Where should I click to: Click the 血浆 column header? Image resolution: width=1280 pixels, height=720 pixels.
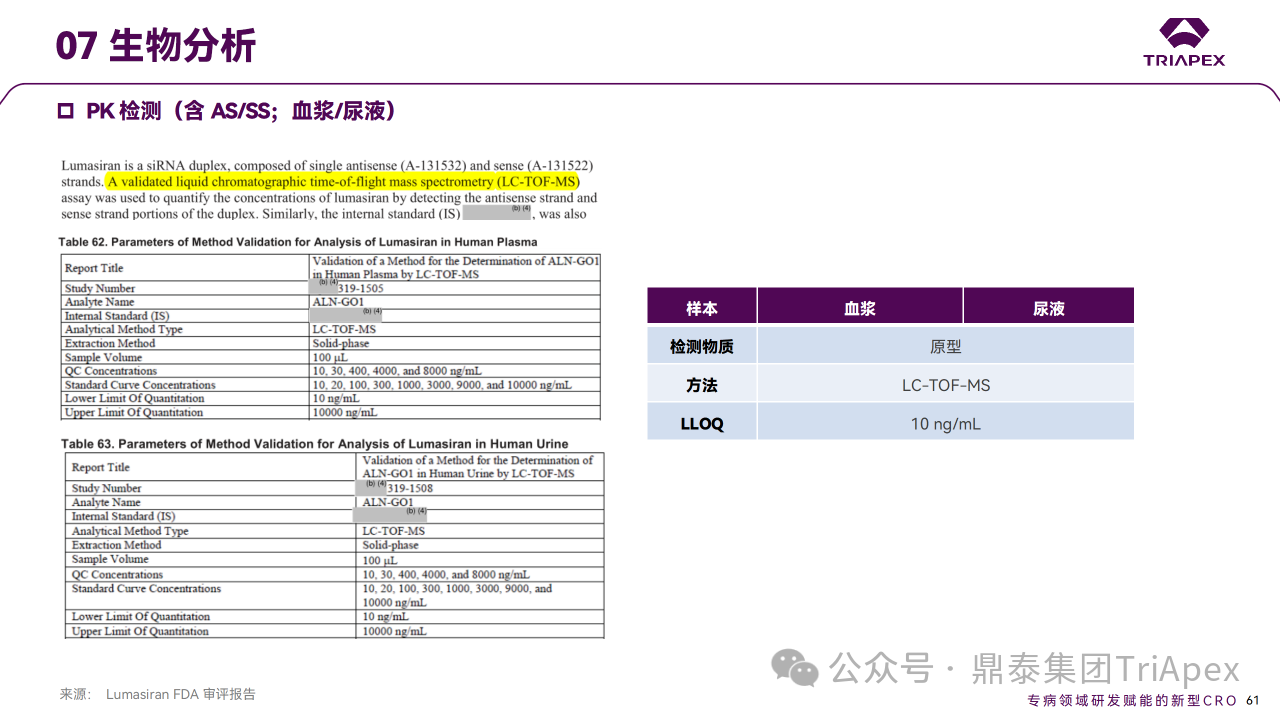tap(859, 308)
